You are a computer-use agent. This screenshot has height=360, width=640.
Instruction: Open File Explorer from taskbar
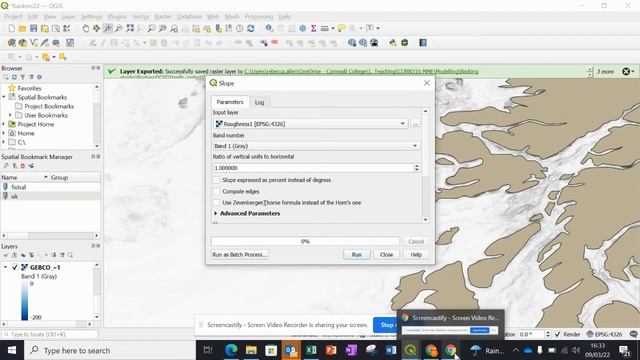[x=251, y=350]
